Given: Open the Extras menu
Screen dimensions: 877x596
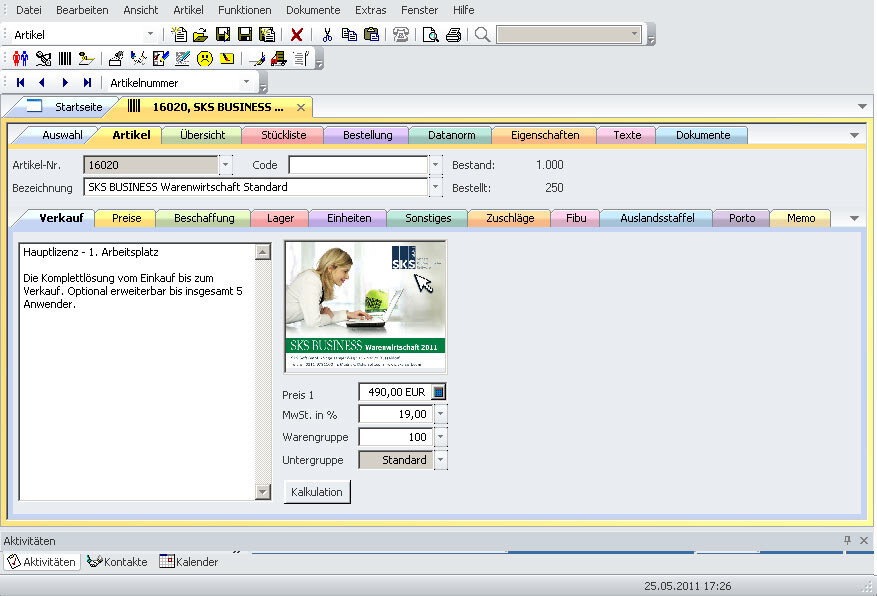Looking at the screenshot, I should tap(370, 10).
